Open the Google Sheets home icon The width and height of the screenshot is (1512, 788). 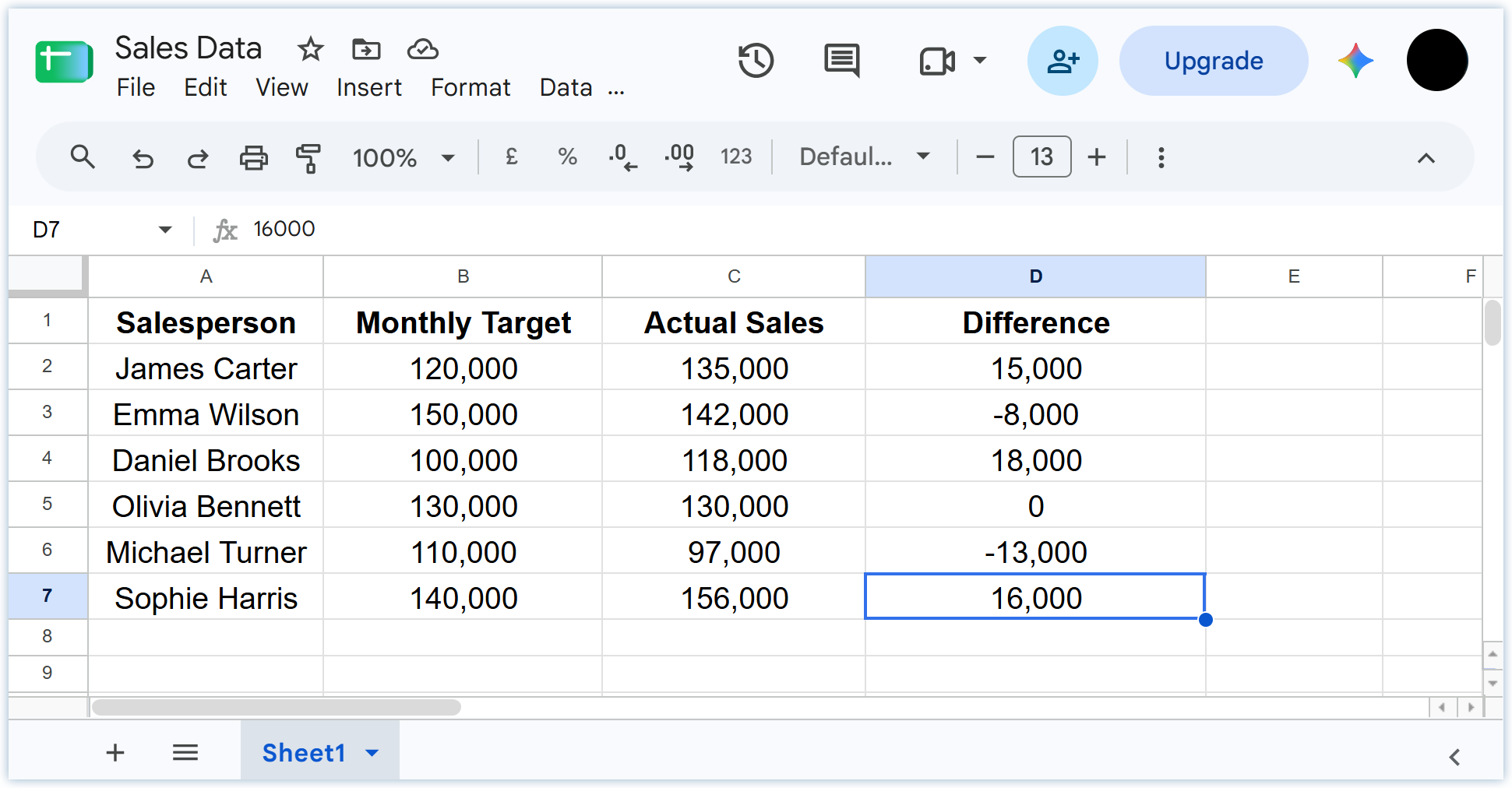[64, 62]
